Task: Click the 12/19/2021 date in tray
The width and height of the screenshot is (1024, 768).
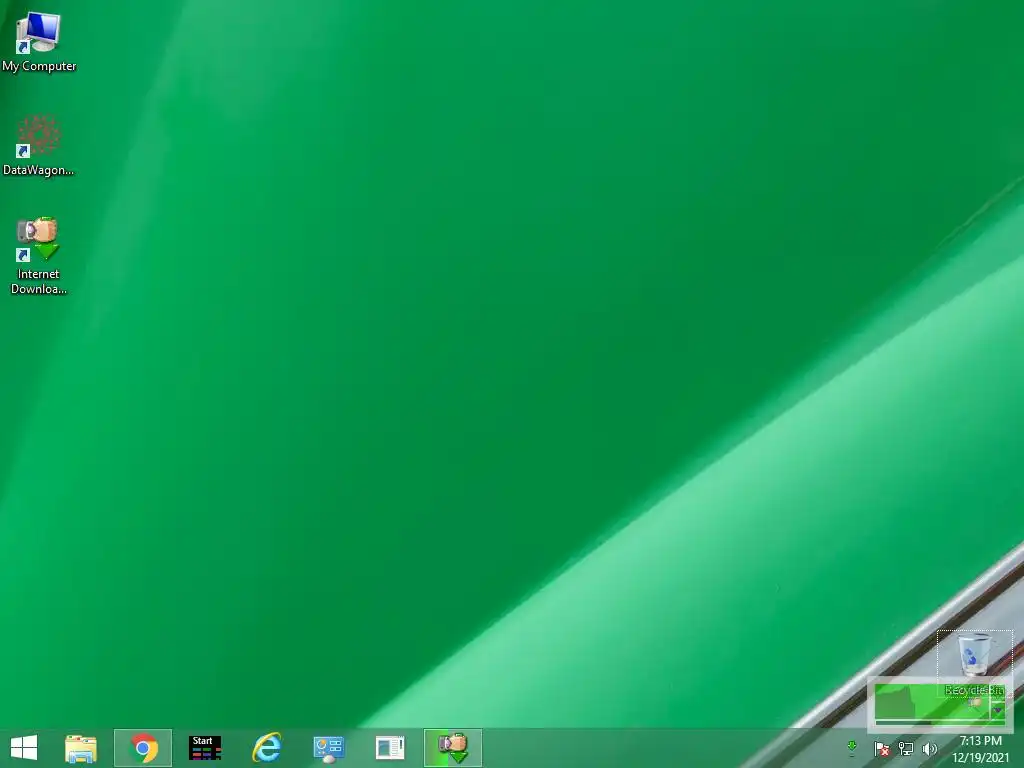Action: [x=980, y=758]
